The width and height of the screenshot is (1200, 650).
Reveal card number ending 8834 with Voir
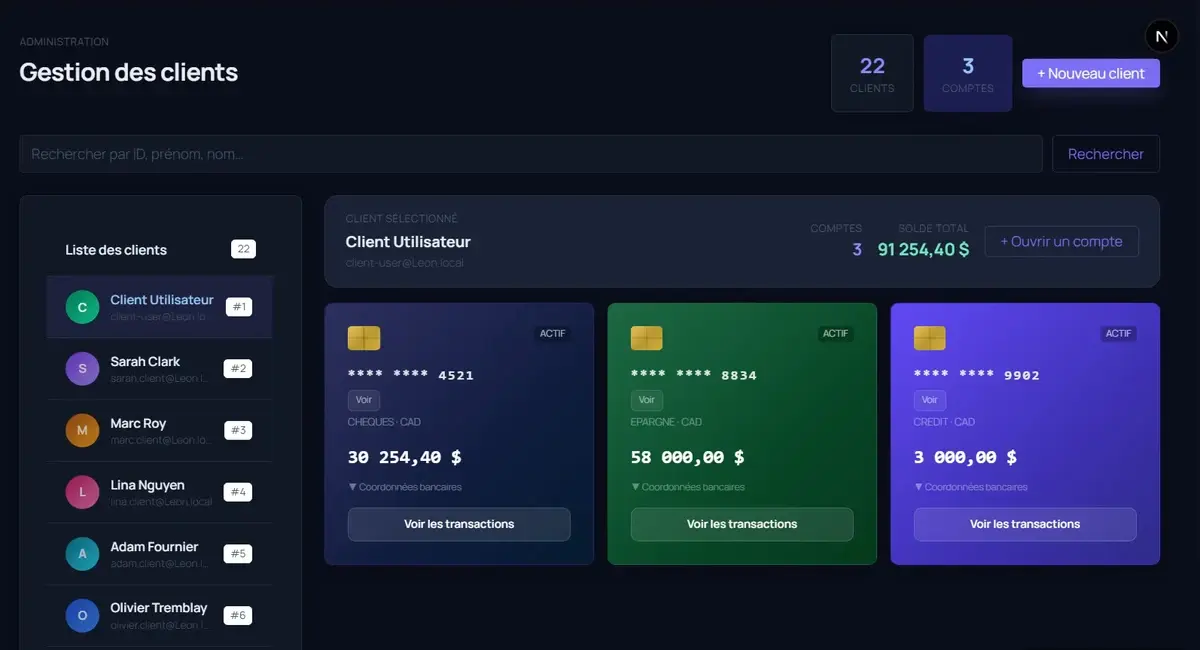pos(647,400)
